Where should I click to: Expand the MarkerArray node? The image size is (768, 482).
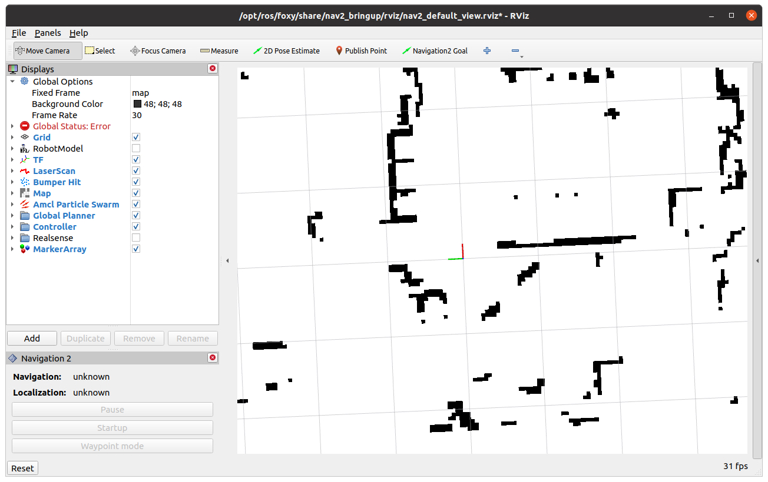click(x=12, y=249)
